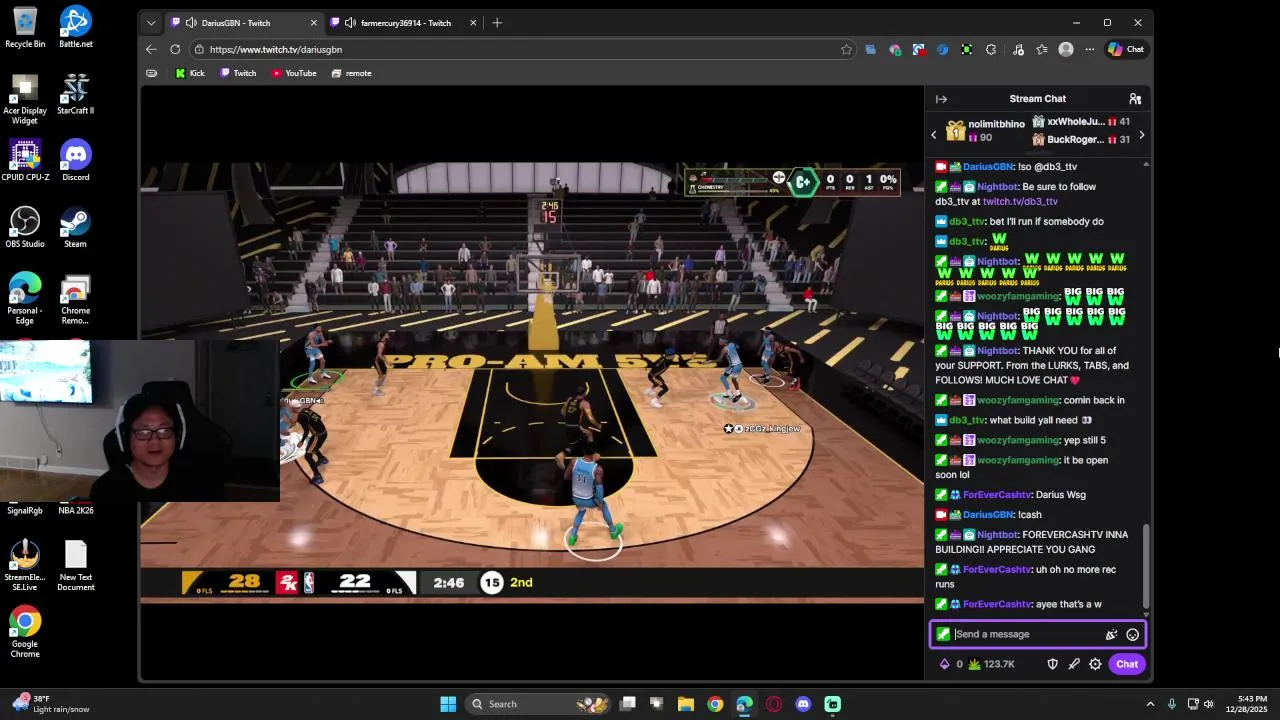1280x720 pixels.
Task: Open the hype celebration icon in message box
Action: tap(1111, 634)
